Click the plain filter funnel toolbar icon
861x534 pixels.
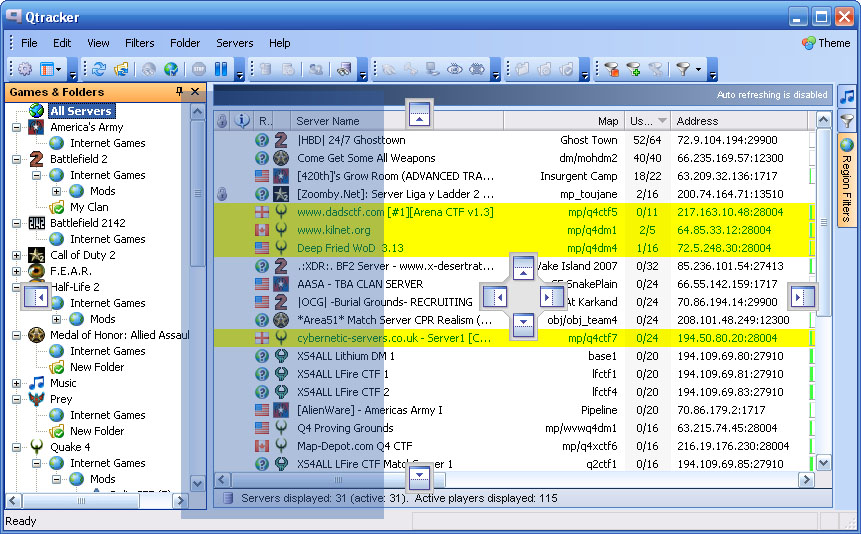(x=683, y=69)
